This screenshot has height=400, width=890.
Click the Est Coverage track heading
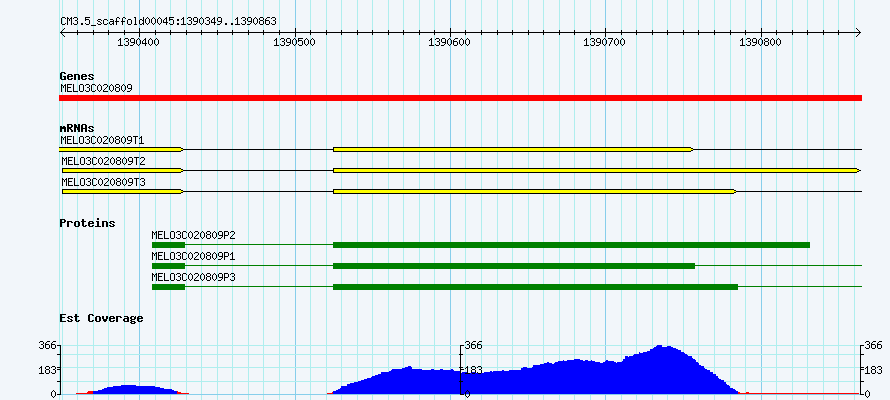tap(102, 318)
